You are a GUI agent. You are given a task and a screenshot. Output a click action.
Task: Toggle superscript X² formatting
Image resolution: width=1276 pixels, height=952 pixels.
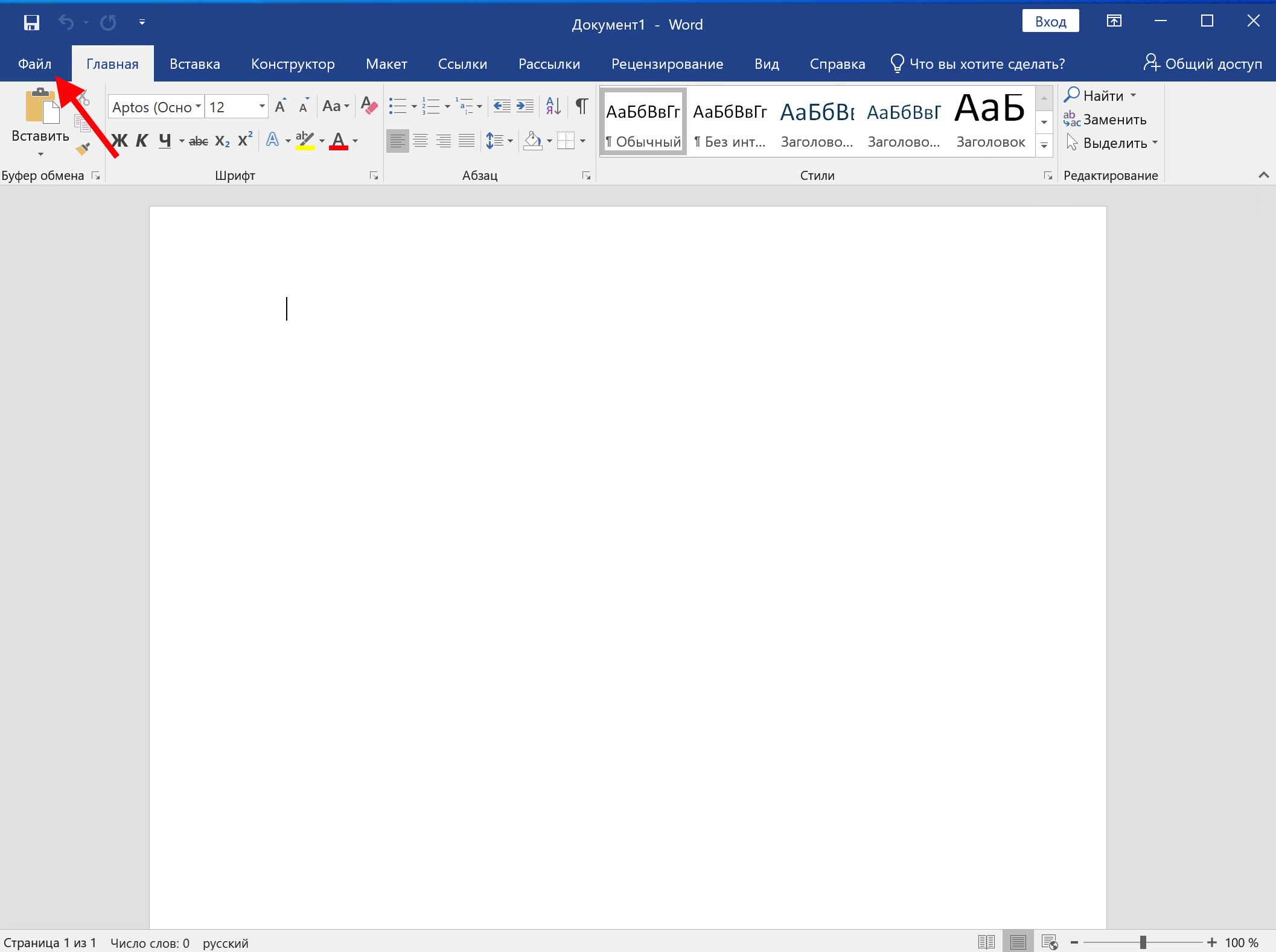(245, 140)
